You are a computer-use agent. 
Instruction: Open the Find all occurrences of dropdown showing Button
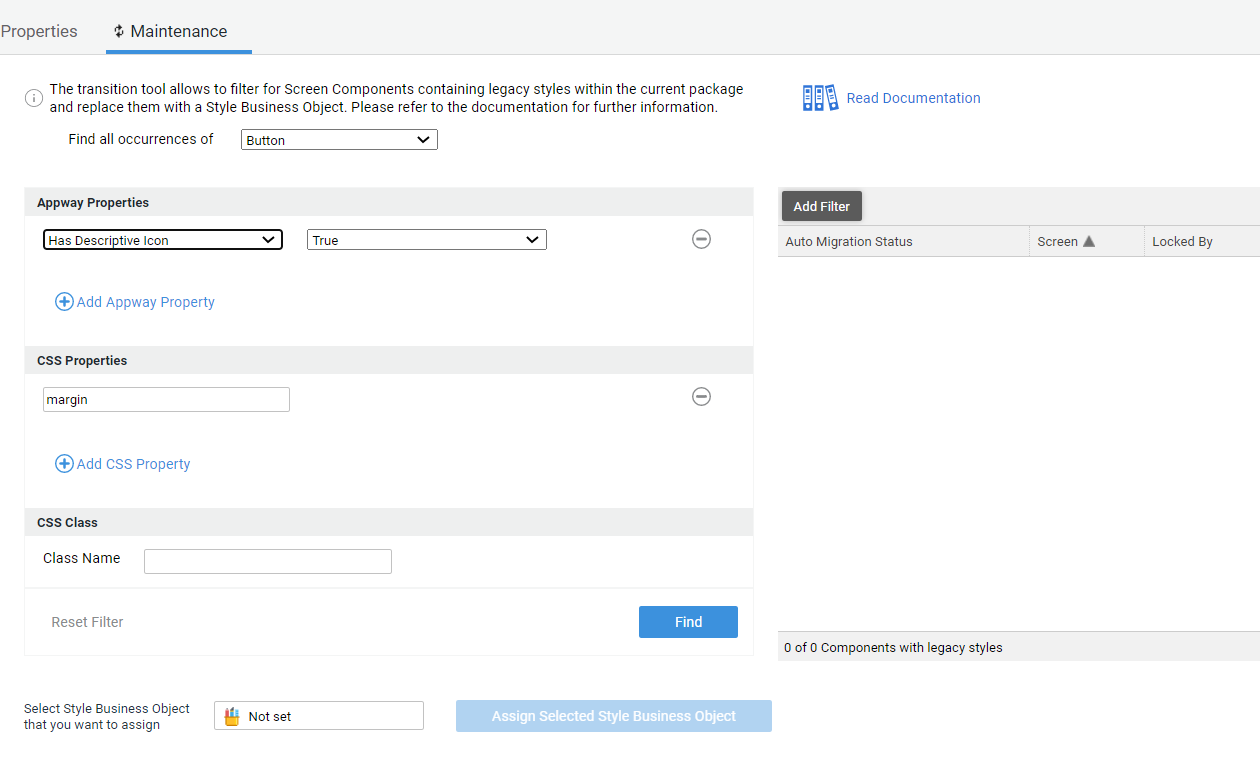[338, 139]
